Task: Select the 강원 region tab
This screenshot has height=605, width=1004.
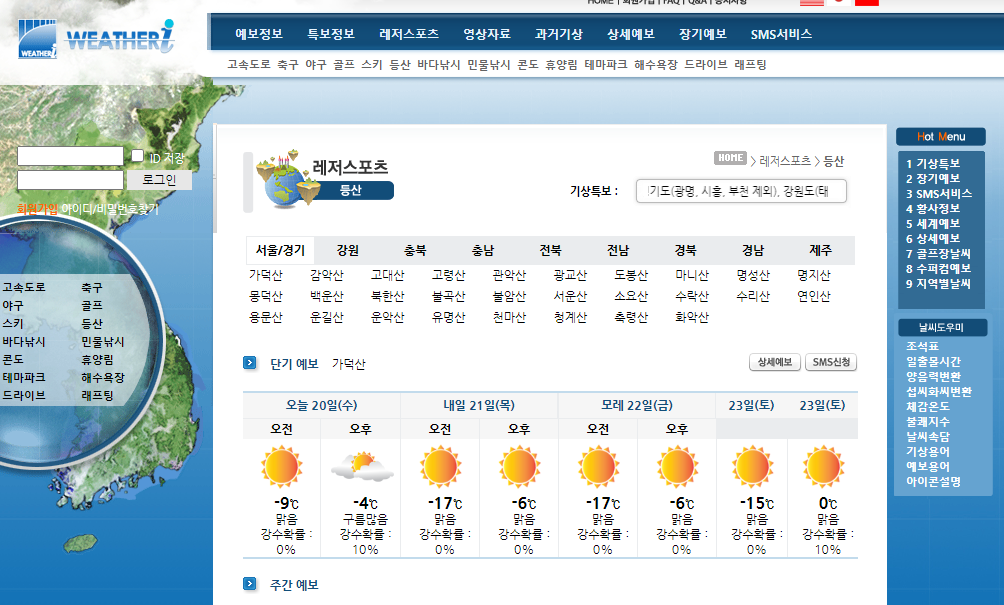Action: (348, 250)
